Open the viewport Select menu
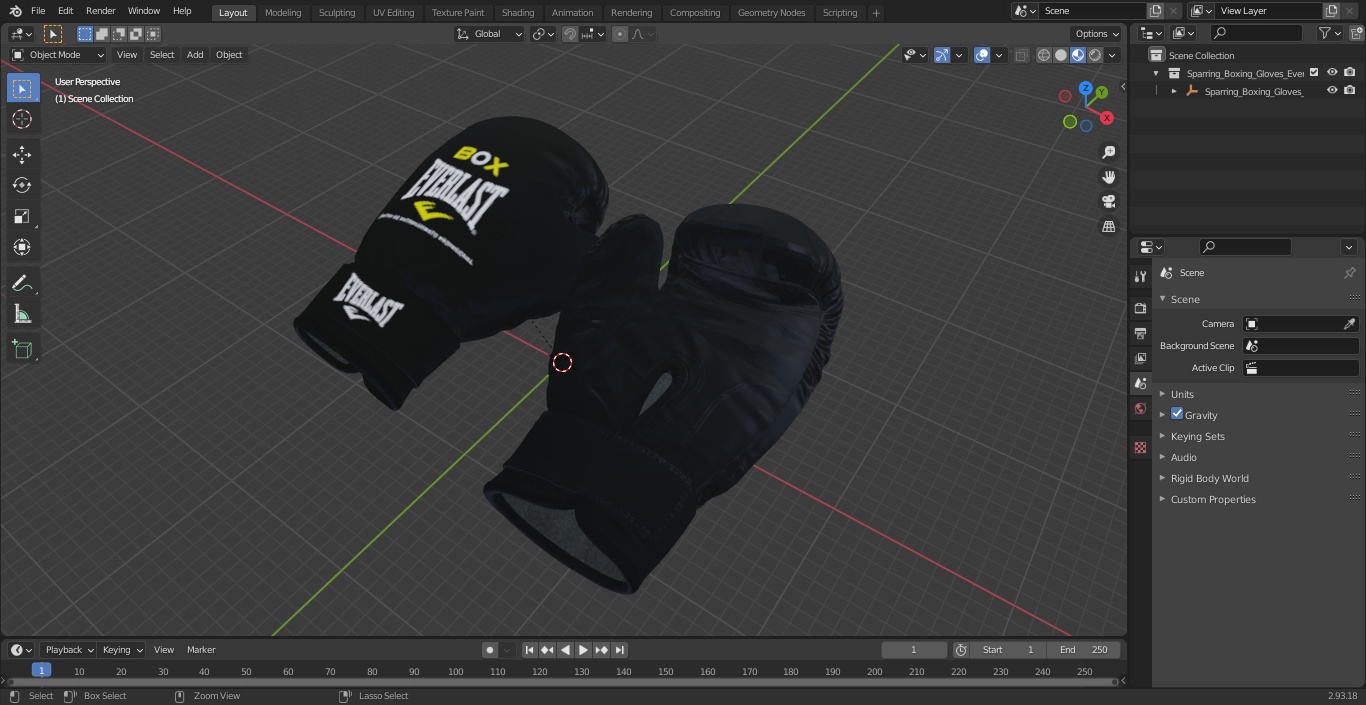The height and width of the screenshot is (705, 1366). [162, 55]
